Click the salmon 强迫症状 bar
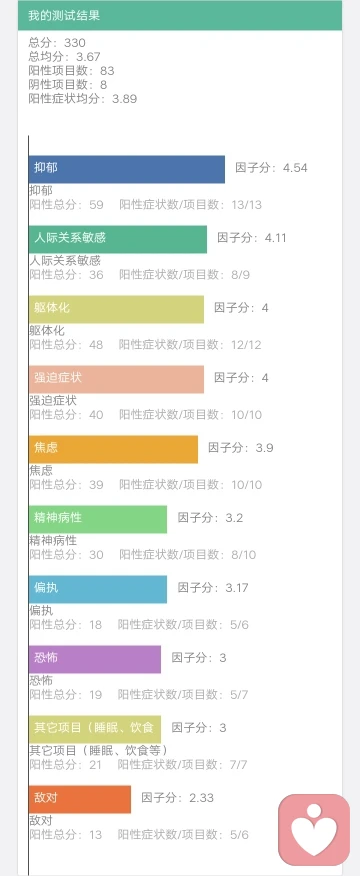 pyautogui.click(x=116, y=379)
